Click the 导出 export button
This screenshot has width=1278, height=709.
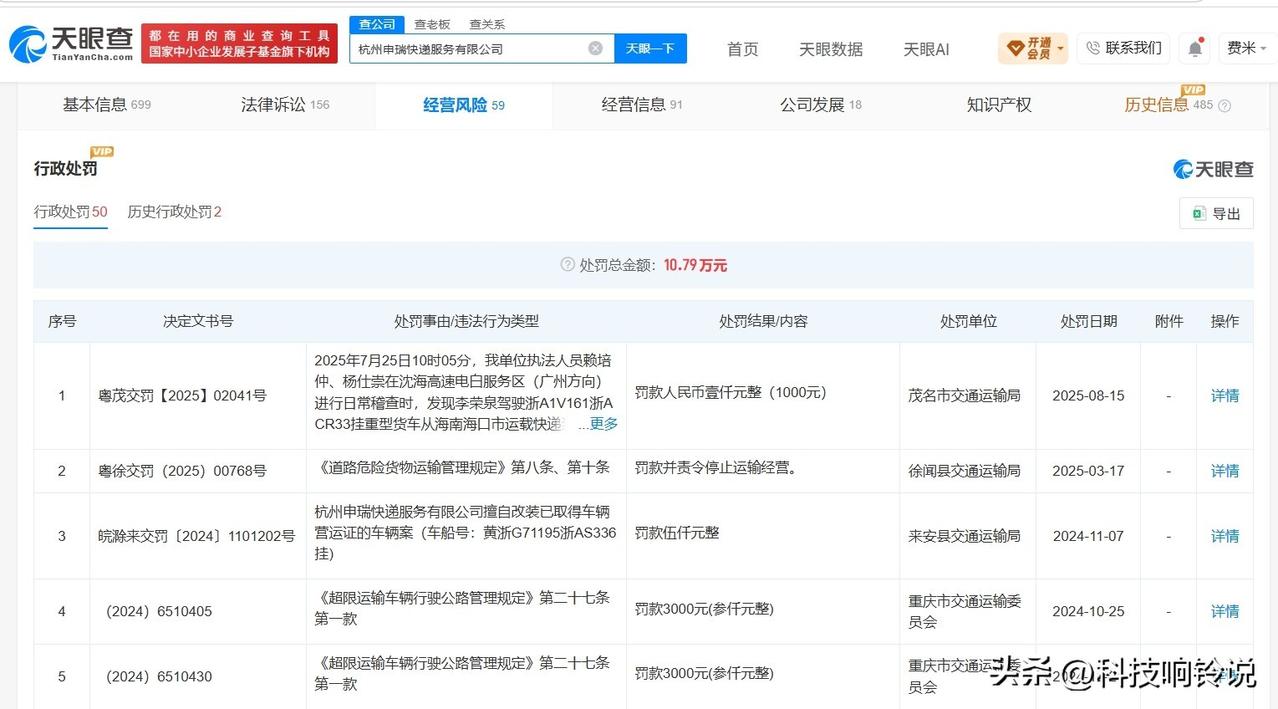click(1216, 213)
